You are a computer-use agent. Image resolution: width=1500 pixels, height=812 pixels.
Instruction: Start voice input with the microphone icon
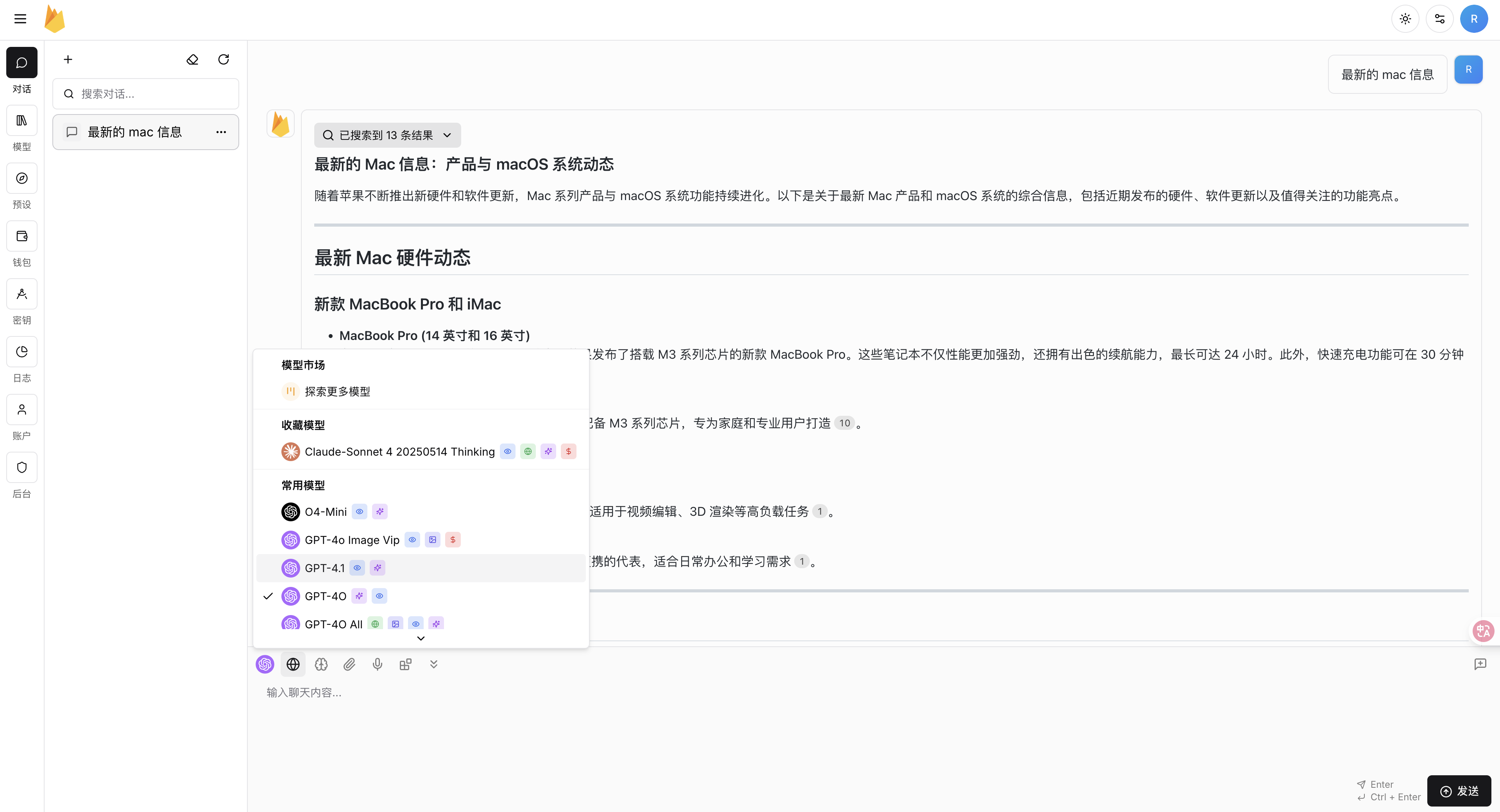377,664
